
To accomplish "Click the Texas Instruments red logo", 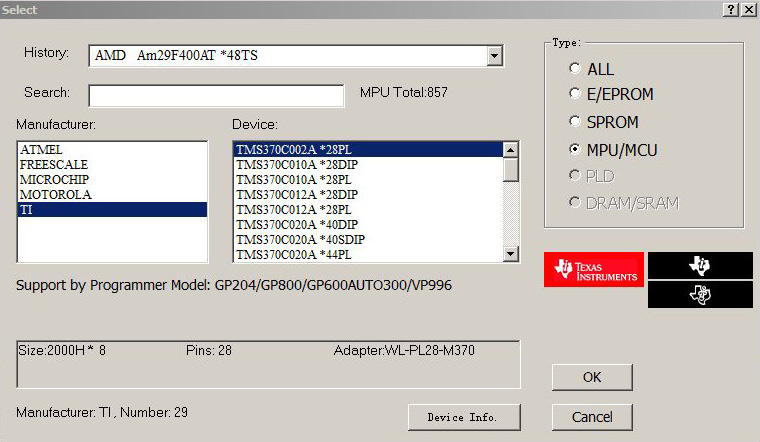I will click(594, 269).
